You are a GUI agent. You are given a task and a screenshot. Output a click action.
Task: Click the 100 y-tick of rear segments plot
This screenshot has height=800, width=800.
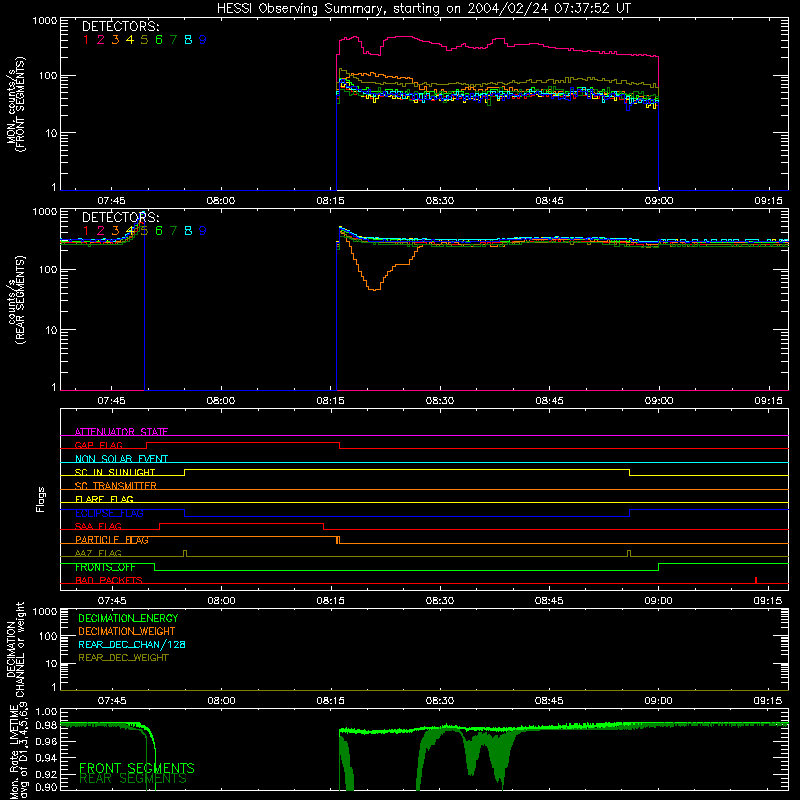coord(47,269)
